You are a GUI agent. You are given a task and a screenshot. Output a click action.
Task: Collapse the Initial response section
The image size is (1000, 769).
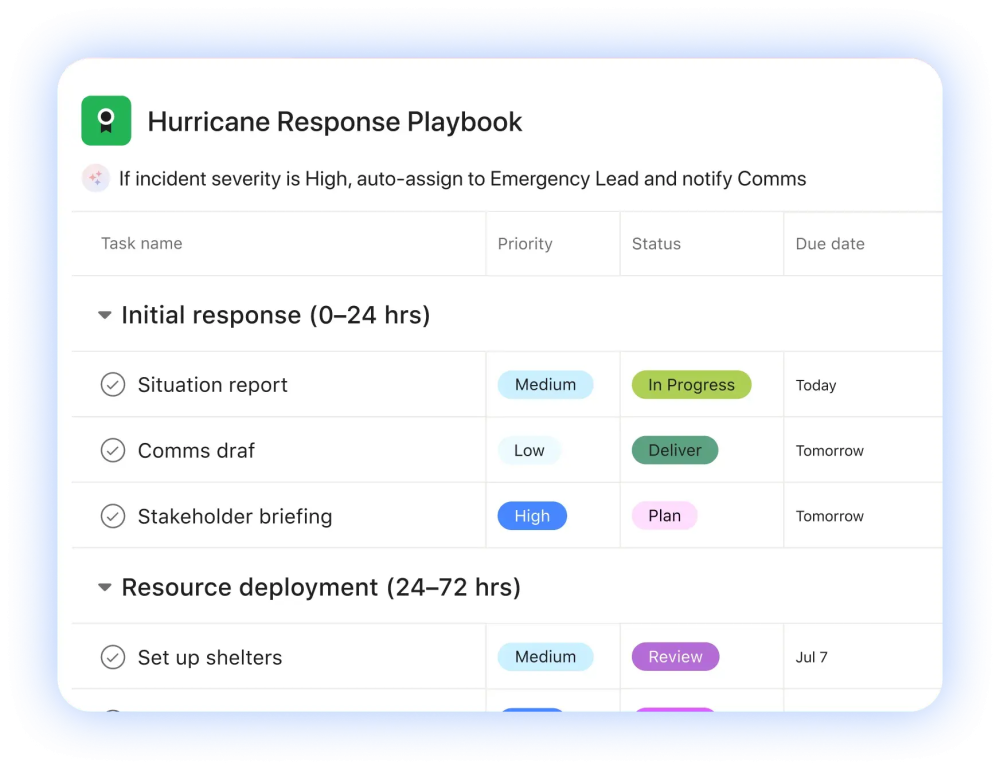coord(104,316)
